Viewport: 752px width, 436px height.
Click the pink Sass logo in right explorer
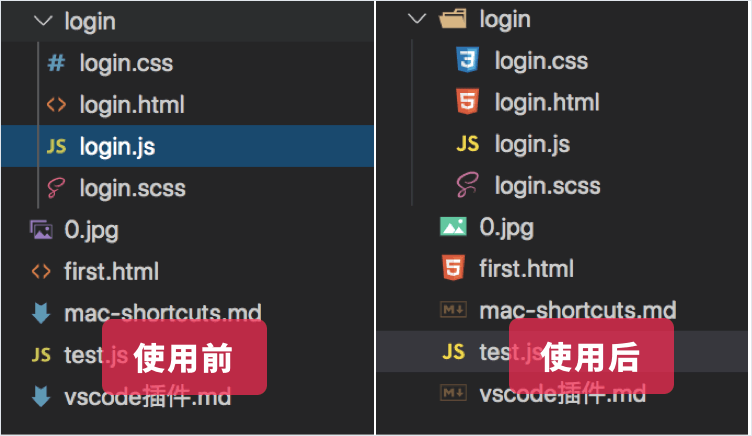(x=468, y=185)
